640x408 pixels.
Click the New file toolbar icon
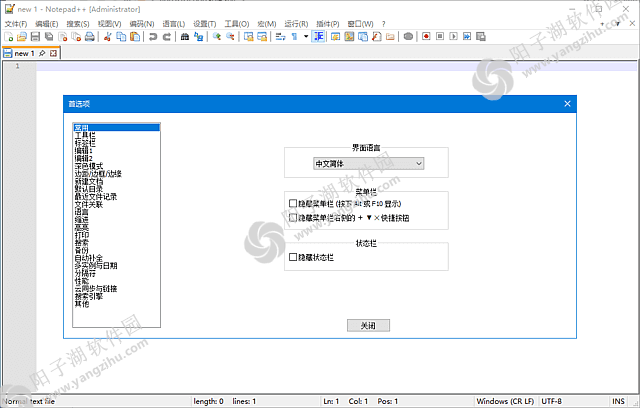pos(9,37)
